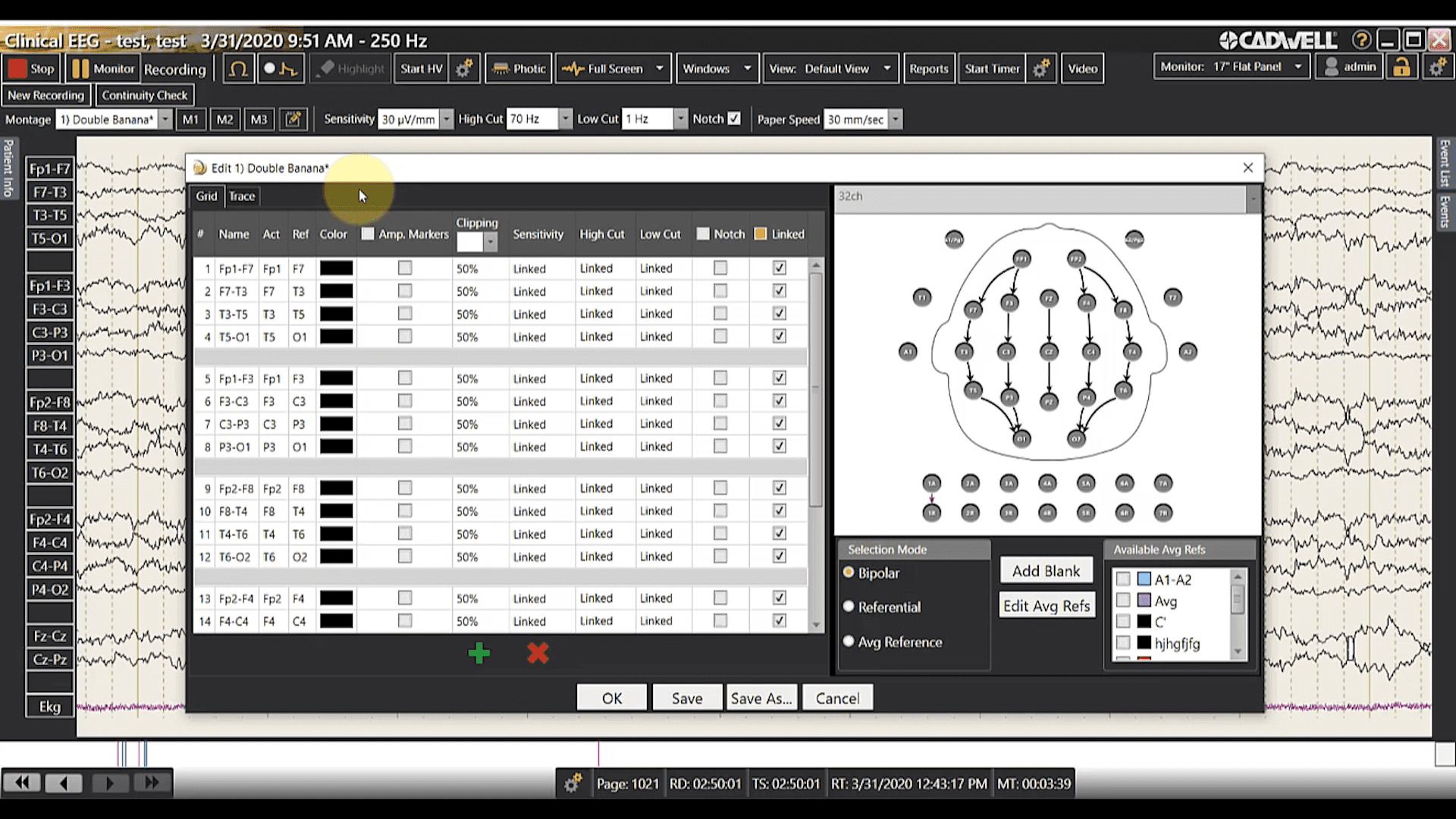Switch to the Trace tab
The height and width of the screenshot is (819, 1456).
pos(242,196)
